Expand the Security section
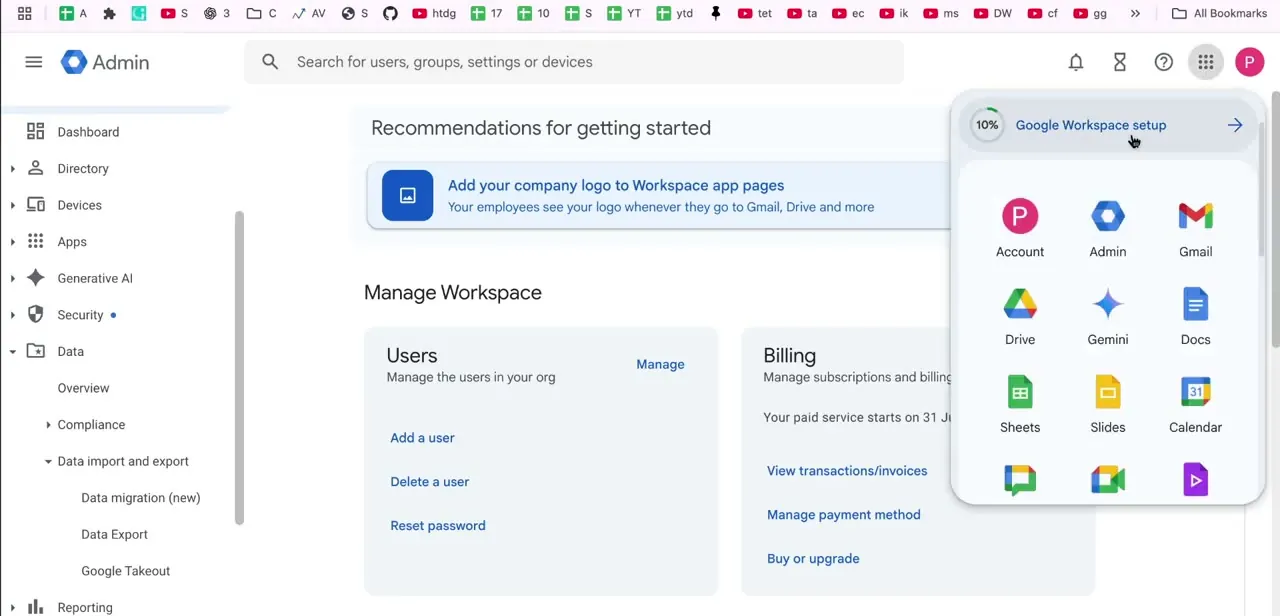This screenshot has height=616, width=1280. coord(12,315)
